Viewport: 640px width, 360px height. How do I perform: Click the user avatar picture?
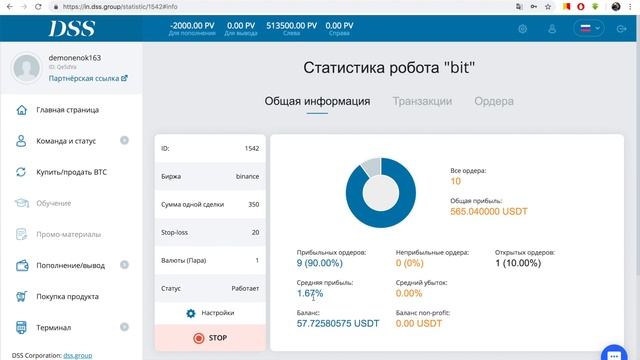pyautogui.click(x=27, y=68)
